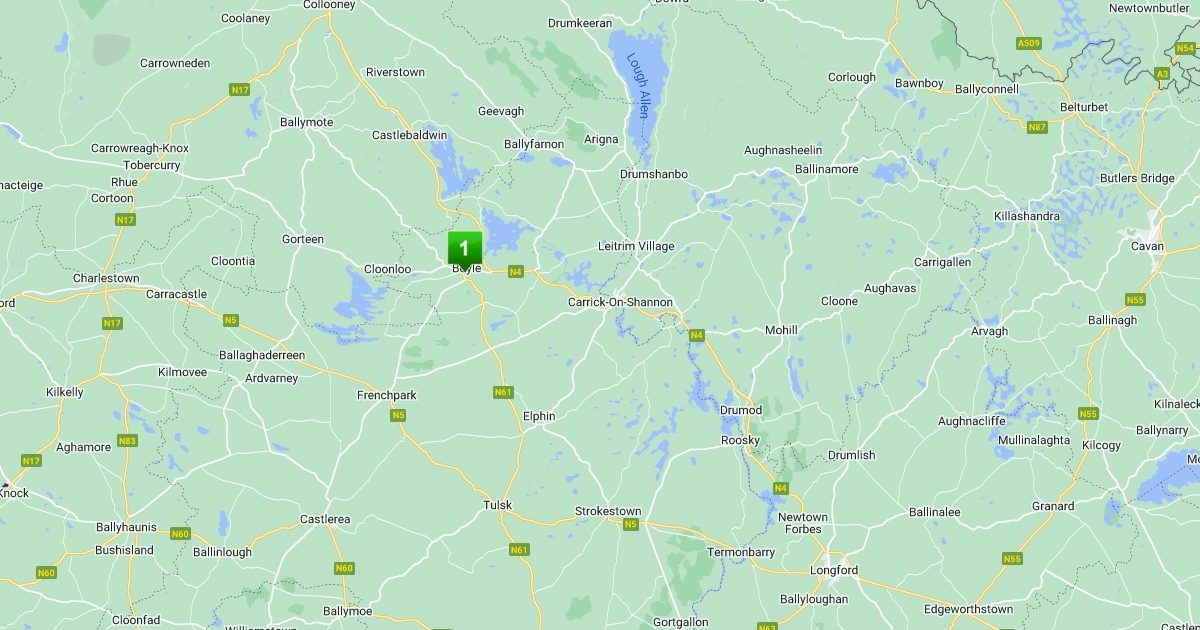The image size is (1200, 630).
Task: Click the N60 shield near Ballyhaunis
Action: coord(180,534)
